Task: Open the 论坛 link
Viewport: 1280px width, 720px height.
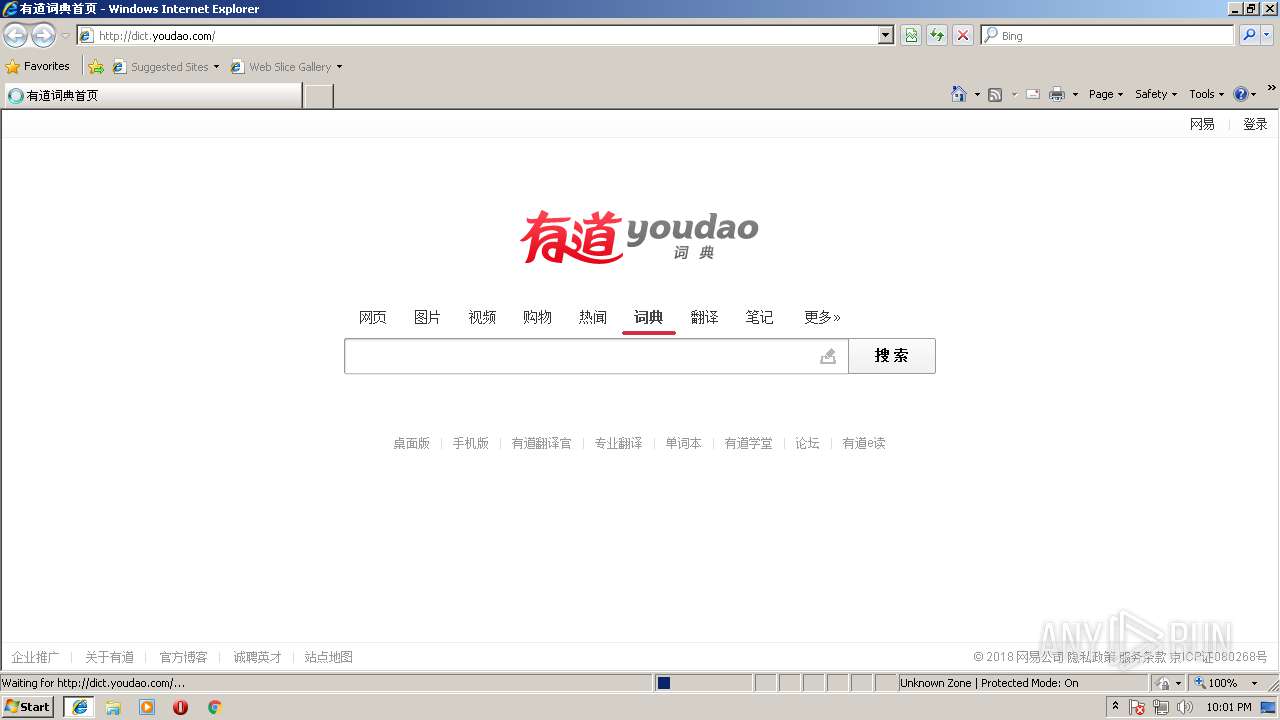Action: click(807, 443)
